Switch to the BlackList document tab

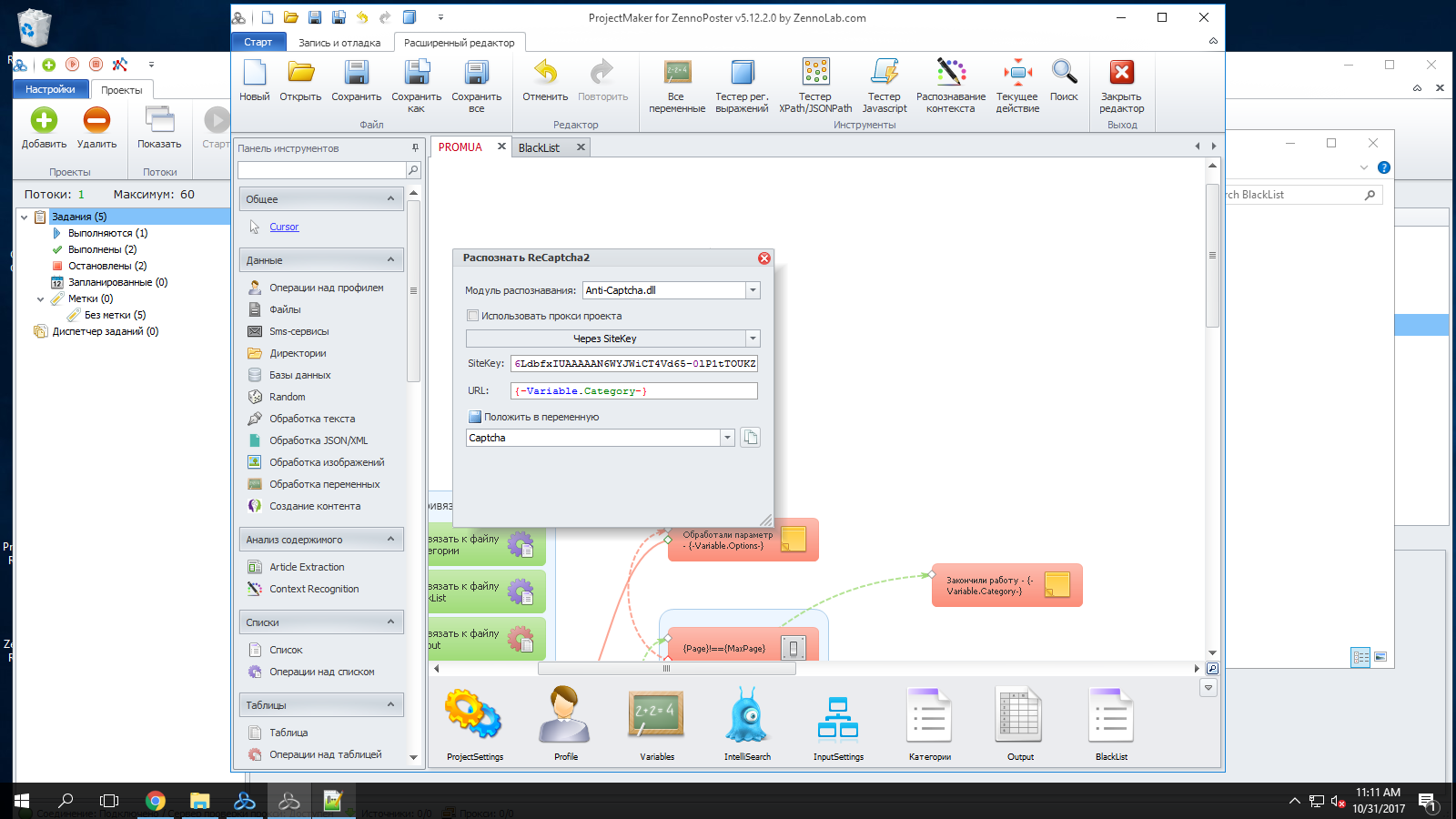click(x=539, y=147)
